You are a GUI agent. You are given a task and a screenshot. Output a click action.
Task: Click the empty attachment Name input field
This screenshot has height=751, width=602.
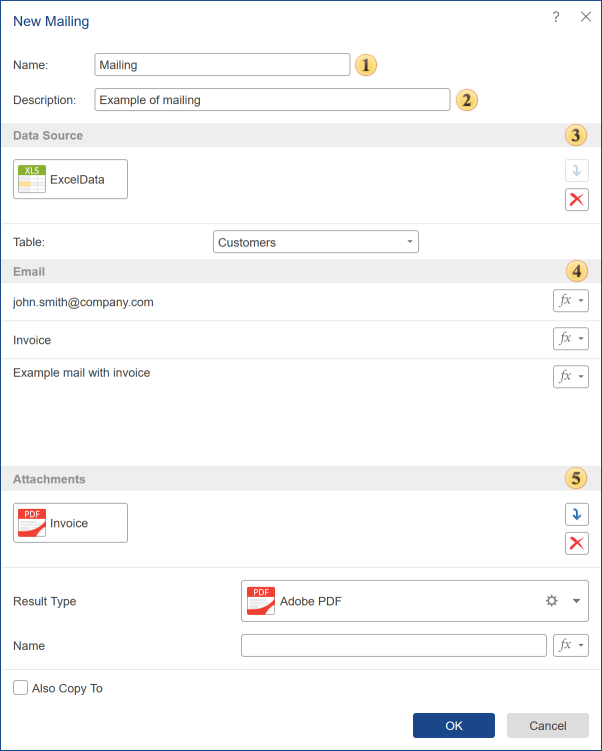[x=393, y=645]
